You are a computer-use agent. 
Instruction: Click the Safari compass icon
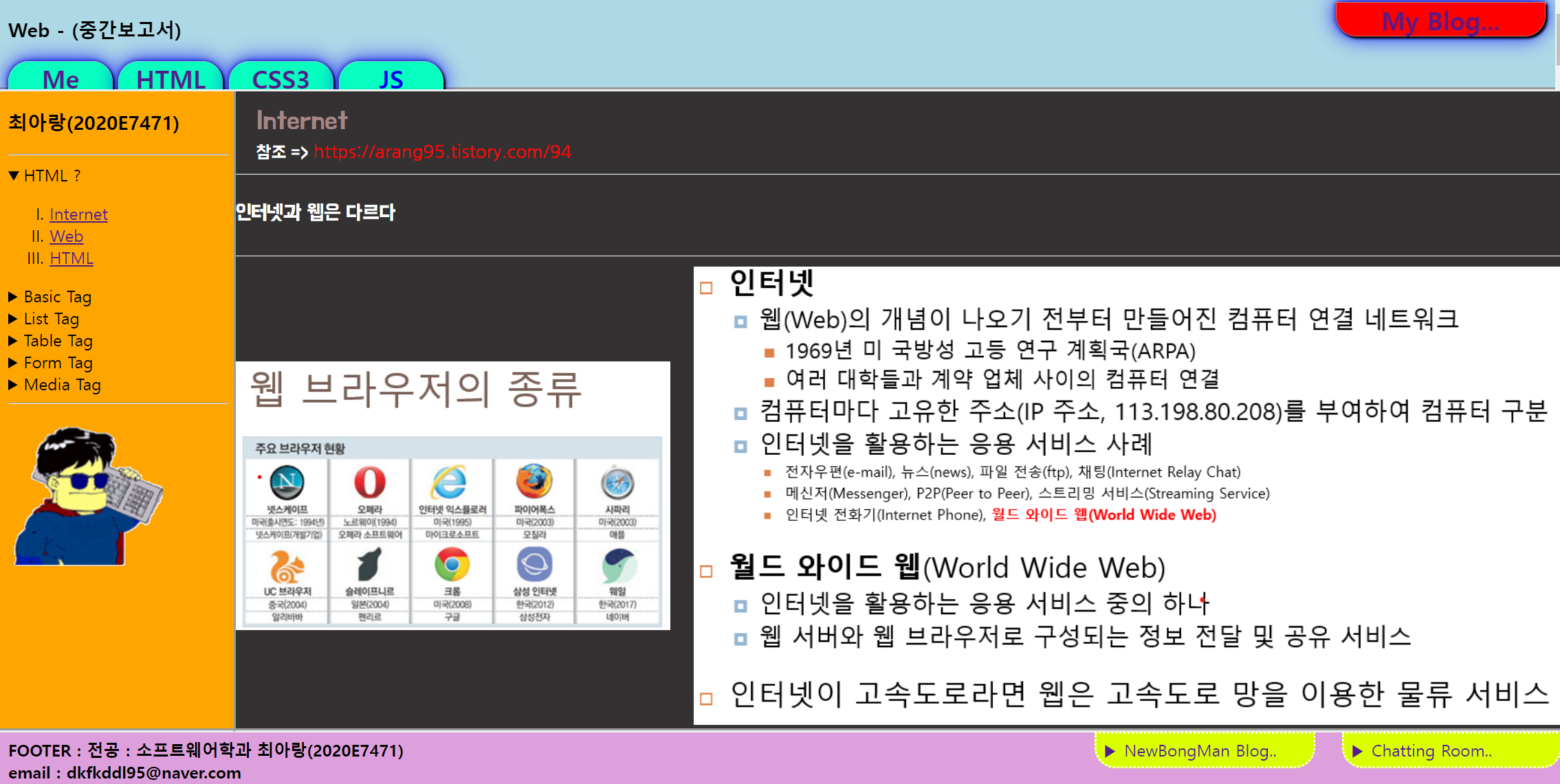click(617, 483)
